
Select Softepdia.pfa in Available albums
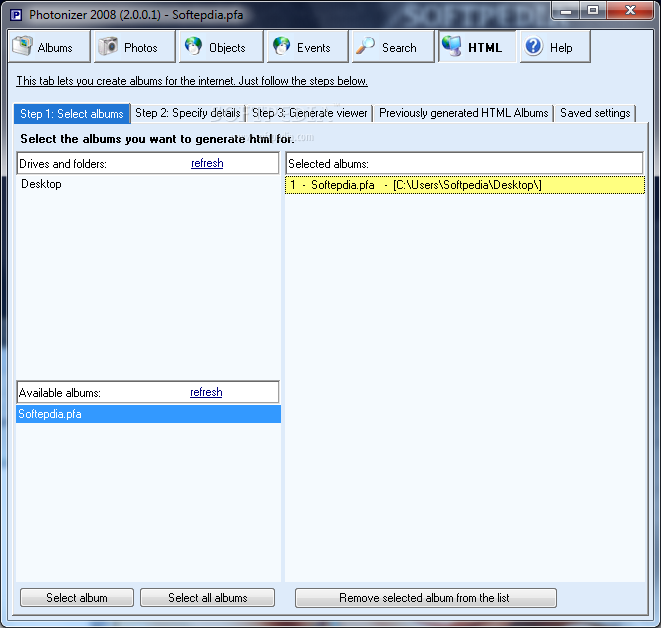point(148,414)
